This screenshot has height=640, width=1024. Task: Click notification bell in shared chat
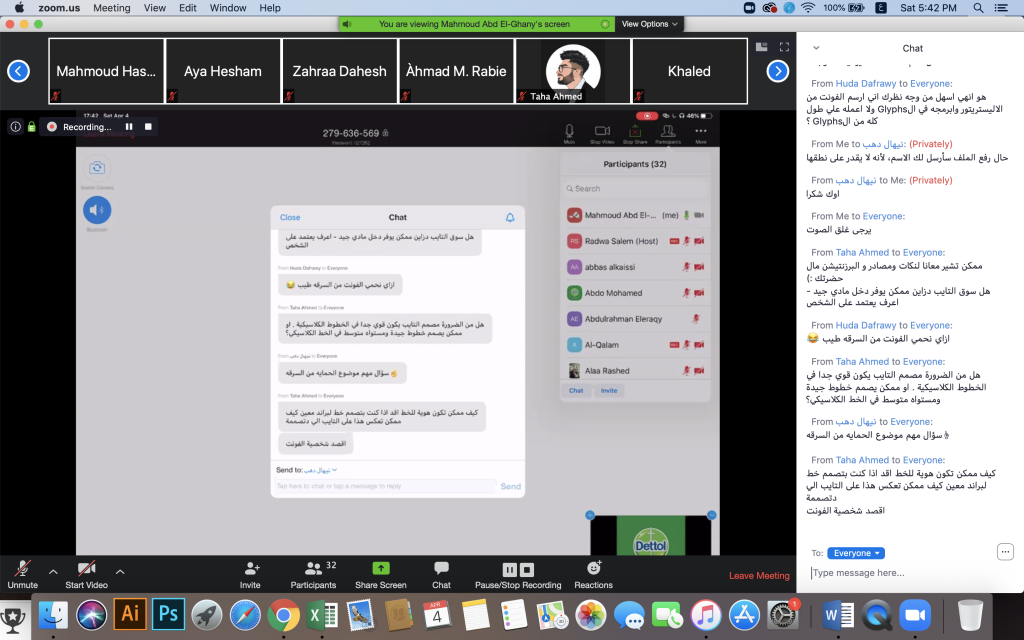[510, 217]
